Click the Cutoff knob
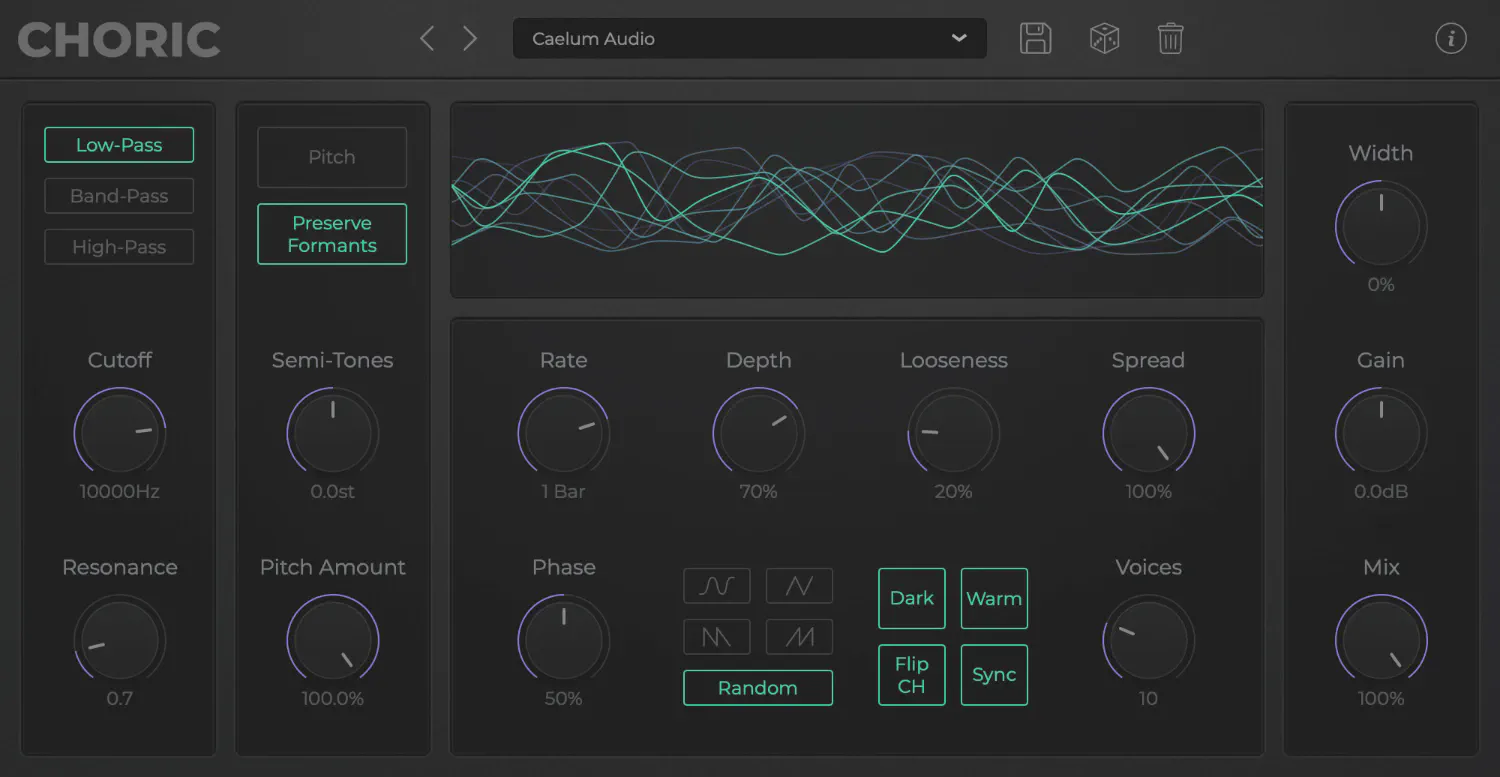1500x777 pixels. (119, 434)
